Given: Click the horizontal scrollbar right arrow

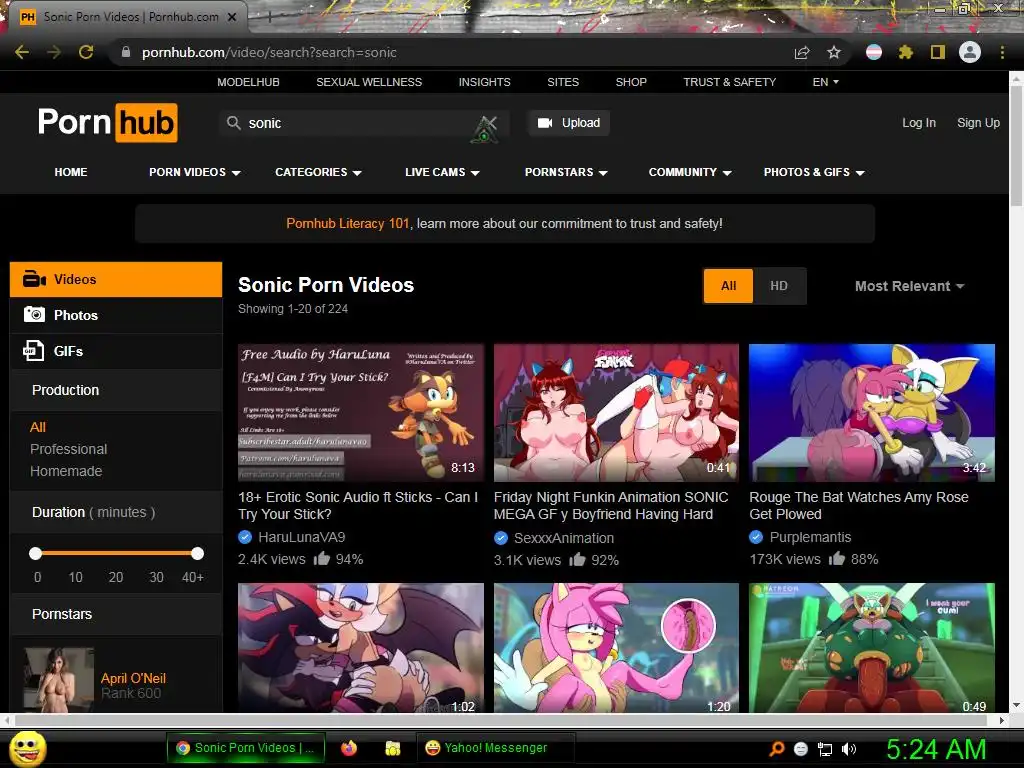Looking at the screenshot, I should [x=1002, y=720].
